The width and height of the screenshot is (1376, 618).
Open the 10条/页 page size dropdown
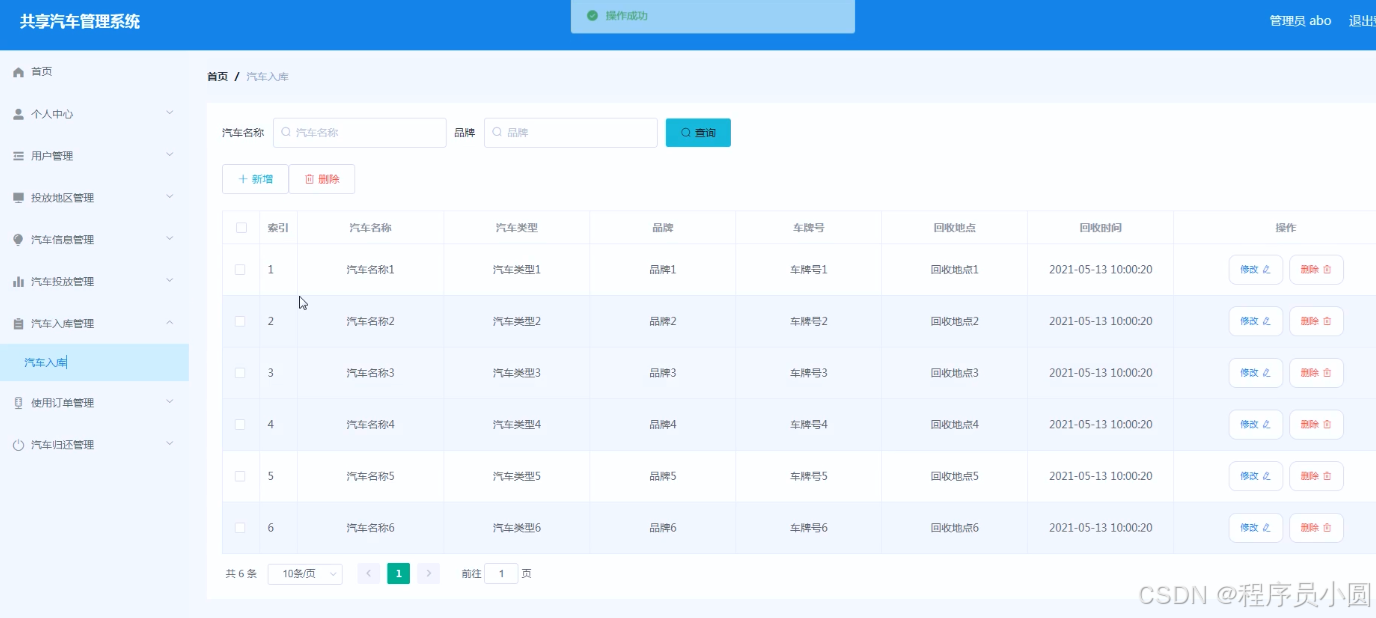point(304,573)
